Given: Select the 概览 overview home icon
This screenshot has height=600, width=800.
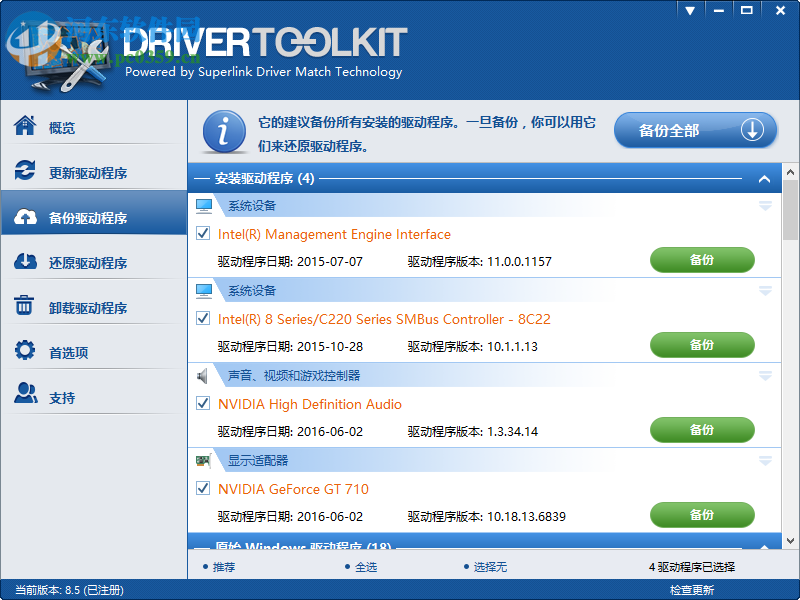Looking at the screenshot, I should click(x=25, y=127).
